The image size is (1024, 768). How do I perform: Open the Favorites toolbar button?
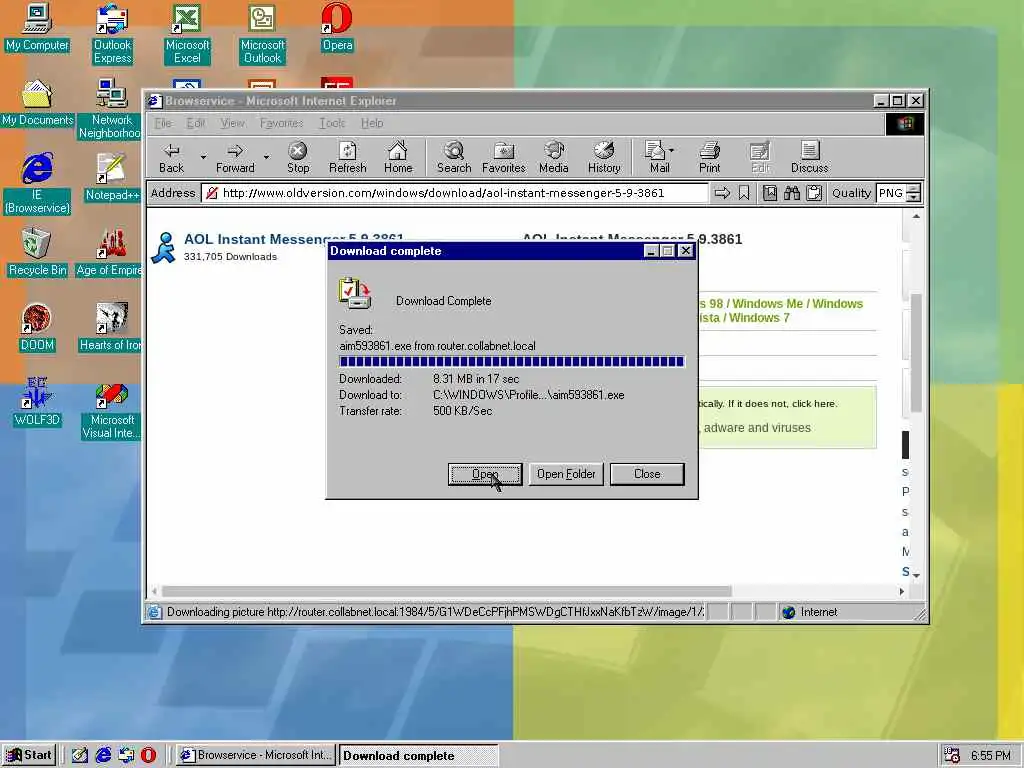(504, 157)
